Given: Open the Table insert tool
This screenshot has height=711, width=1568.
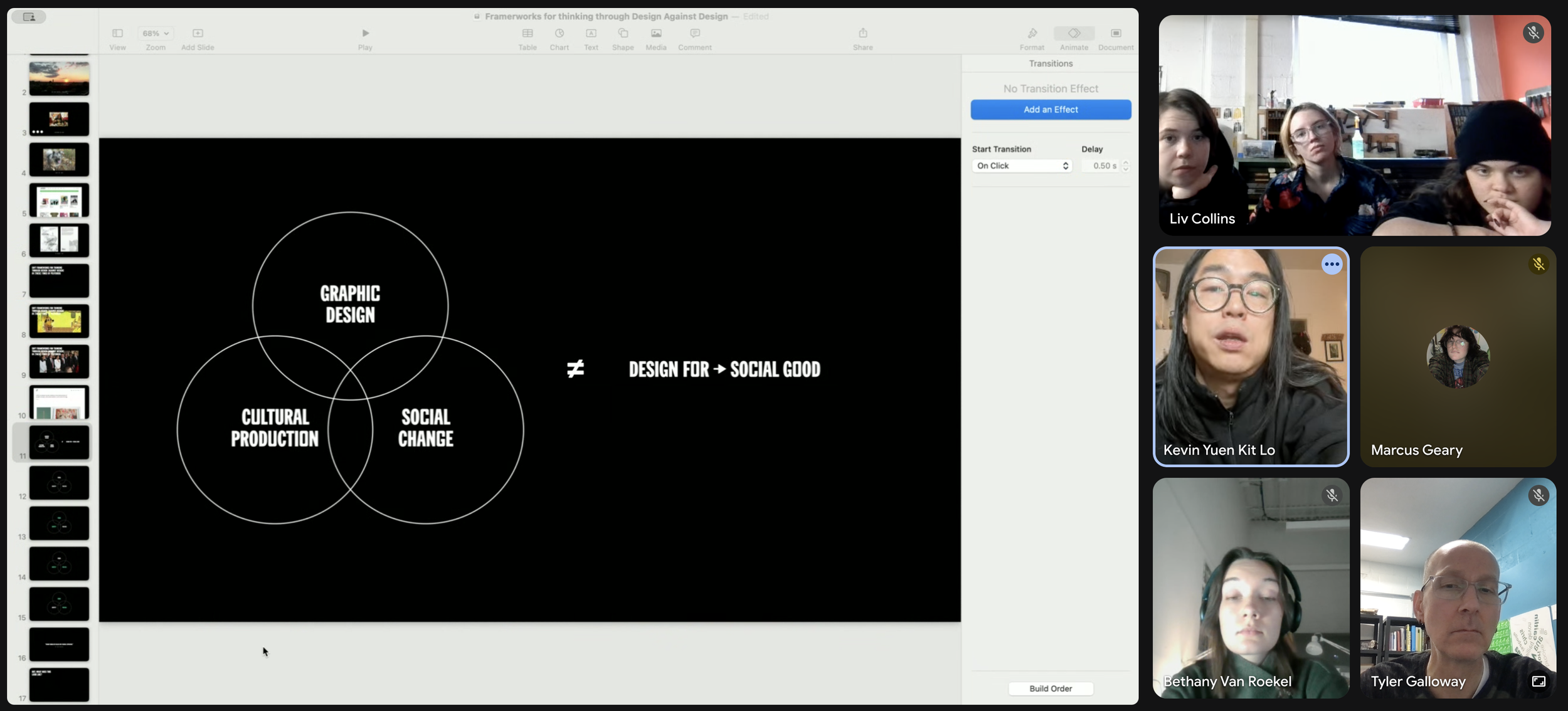Looking at the screenshot, I should (x=527, y=33).
